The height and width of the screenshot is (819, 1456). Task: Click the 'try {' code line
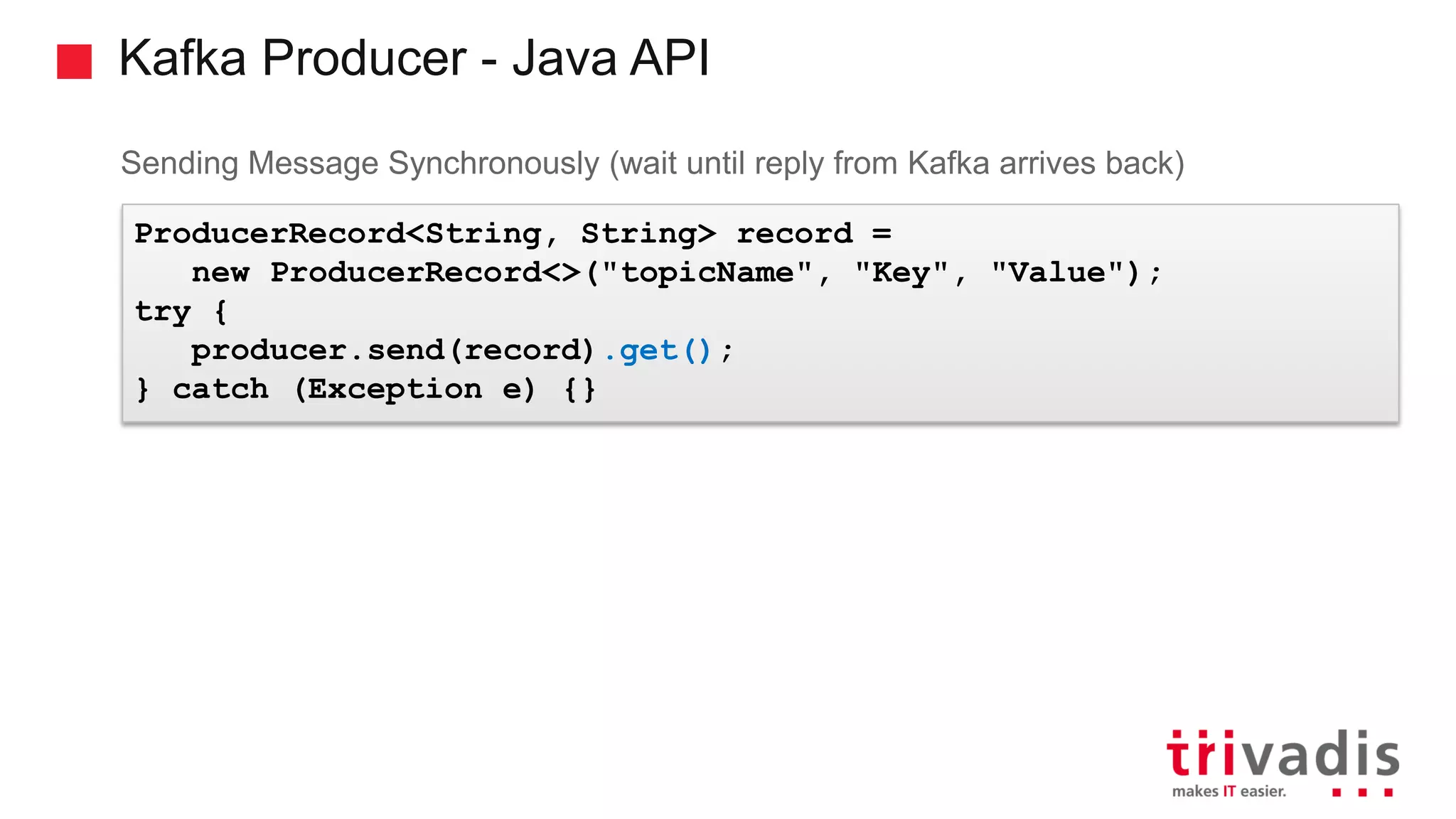pos(181,311)
